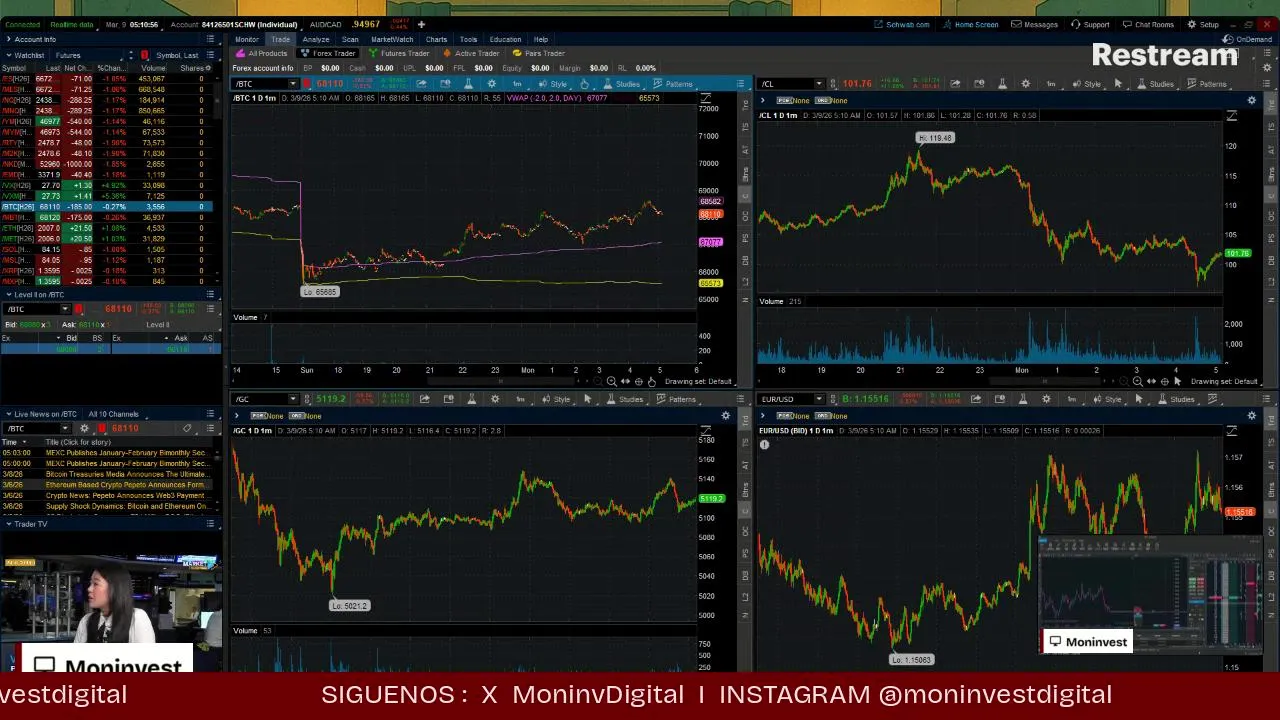Open the Pairs Trader sub-tab
Viewport: 1280px width, 720px height.
[539, 53]
